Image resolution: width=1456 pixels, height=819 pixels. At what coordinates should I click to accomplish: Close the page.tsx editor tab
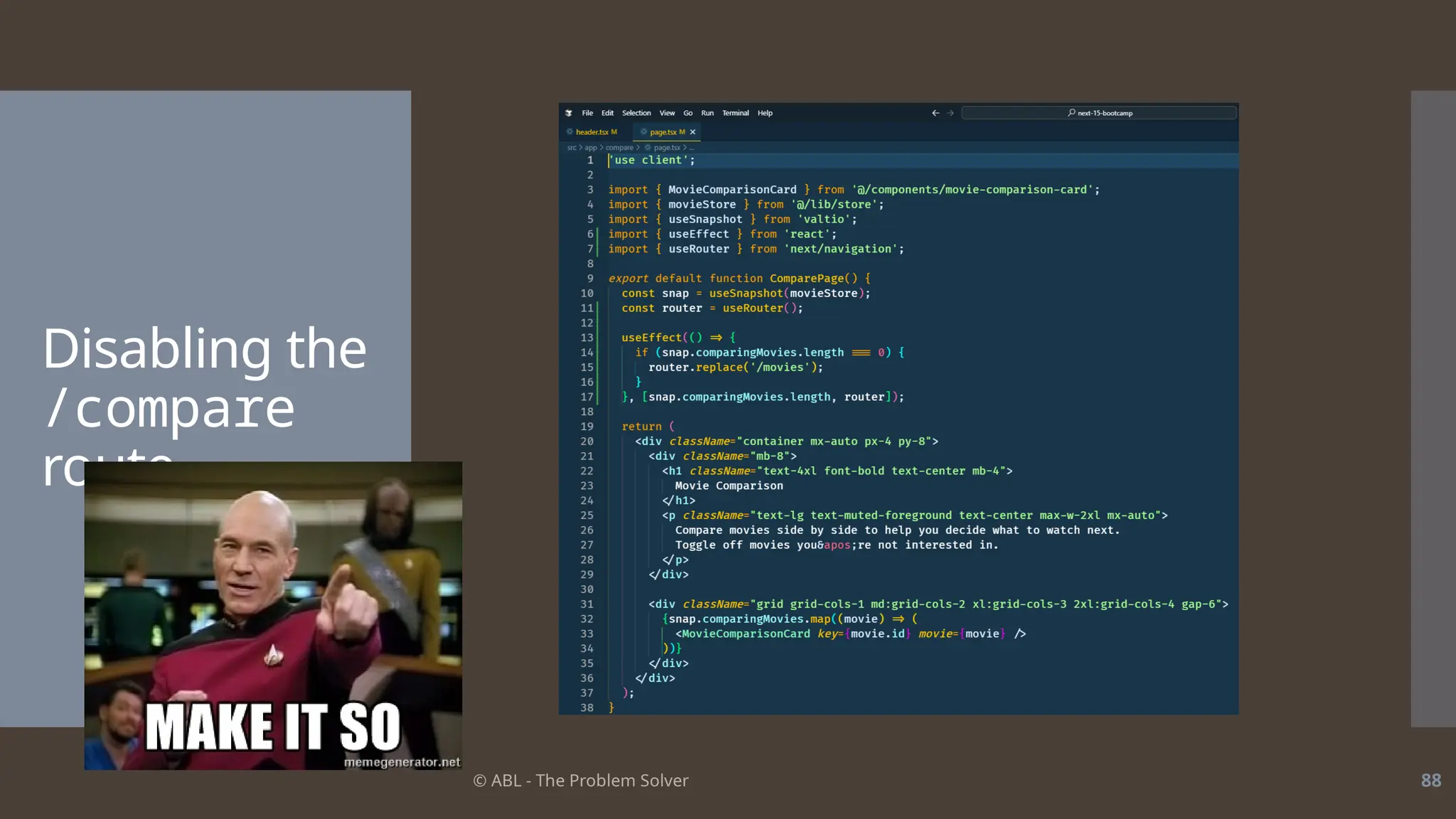(693, 132)
